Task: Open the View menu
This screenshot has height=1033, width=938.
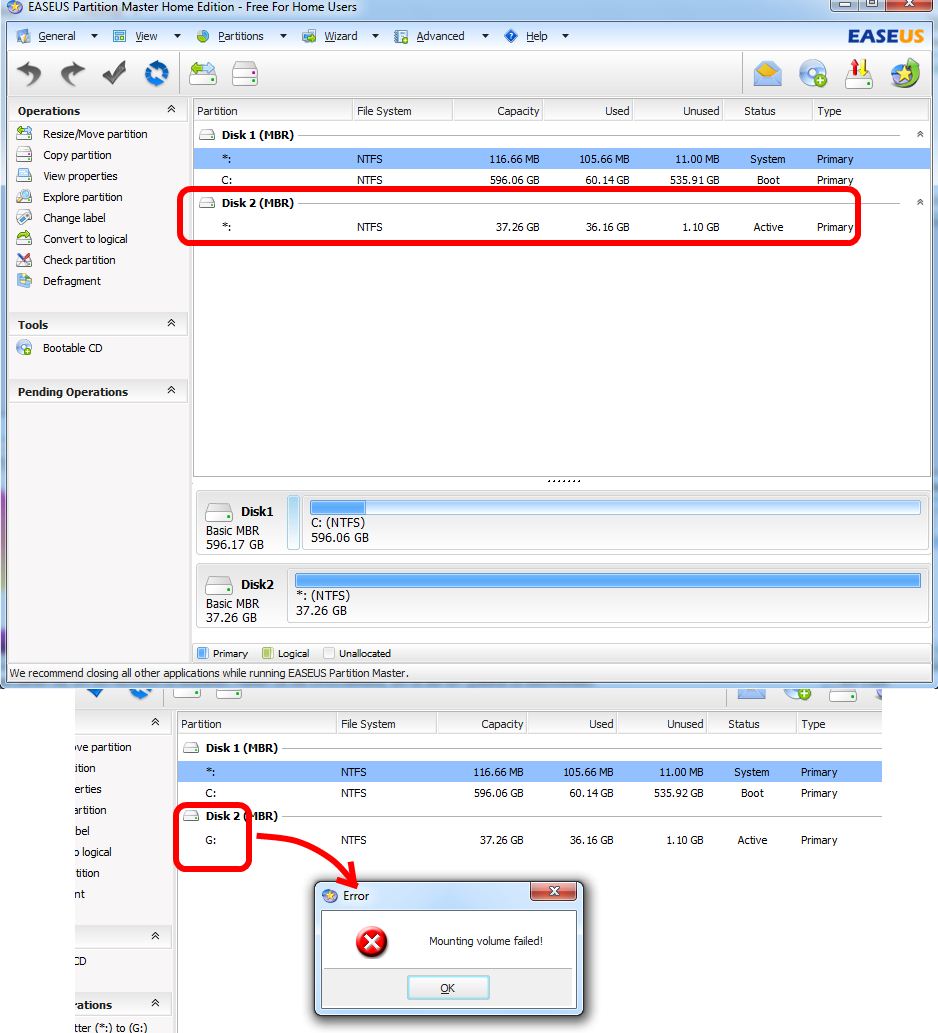Action: [146, 36]
